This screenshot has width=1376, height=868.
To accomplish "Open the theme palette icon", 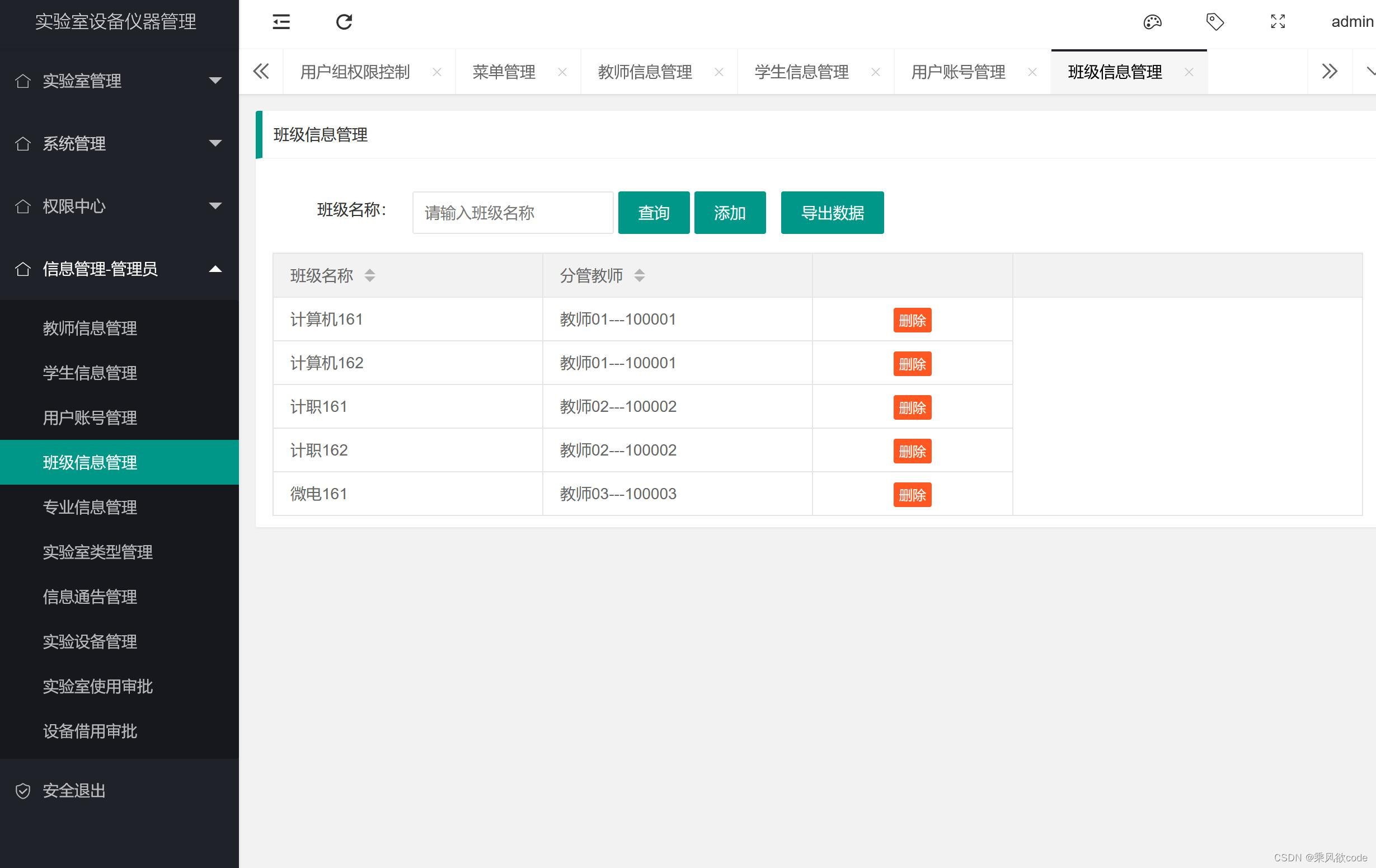I will tap(1152, 22).
